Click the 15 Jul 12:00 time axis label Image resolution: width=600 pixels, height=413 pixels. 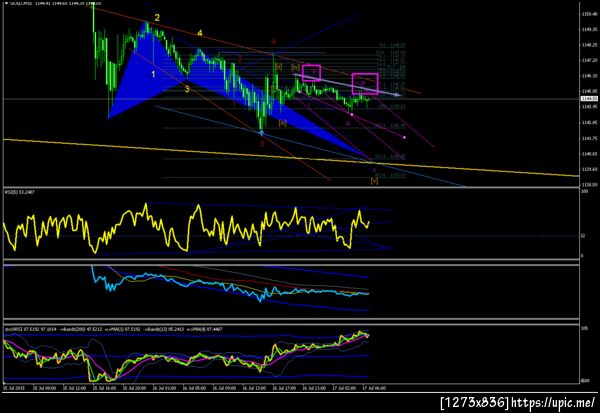click(74, 388)
